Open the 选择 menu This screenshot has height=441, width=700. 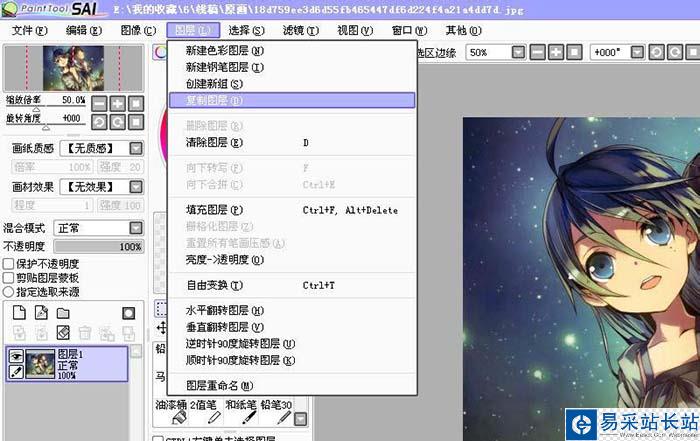pos(247,30)
